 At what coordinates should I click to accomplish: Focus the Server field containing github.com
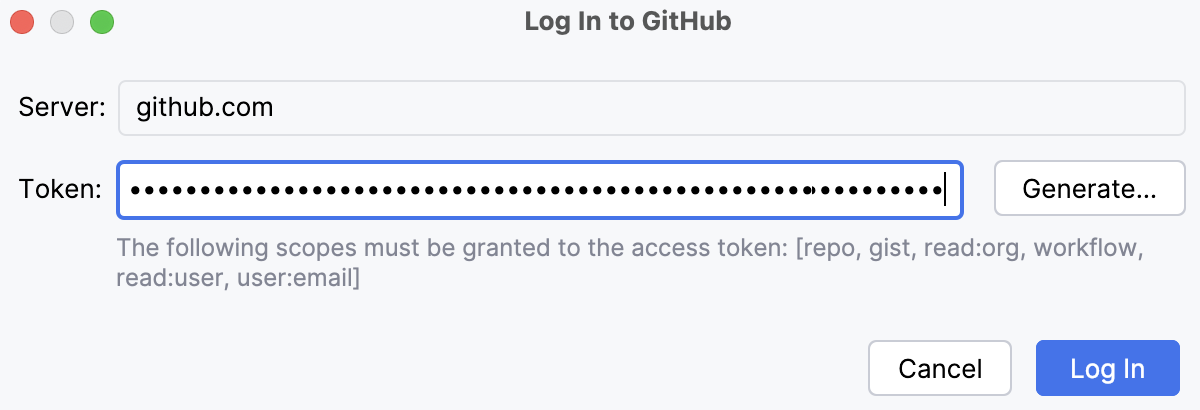pos(650,107)
